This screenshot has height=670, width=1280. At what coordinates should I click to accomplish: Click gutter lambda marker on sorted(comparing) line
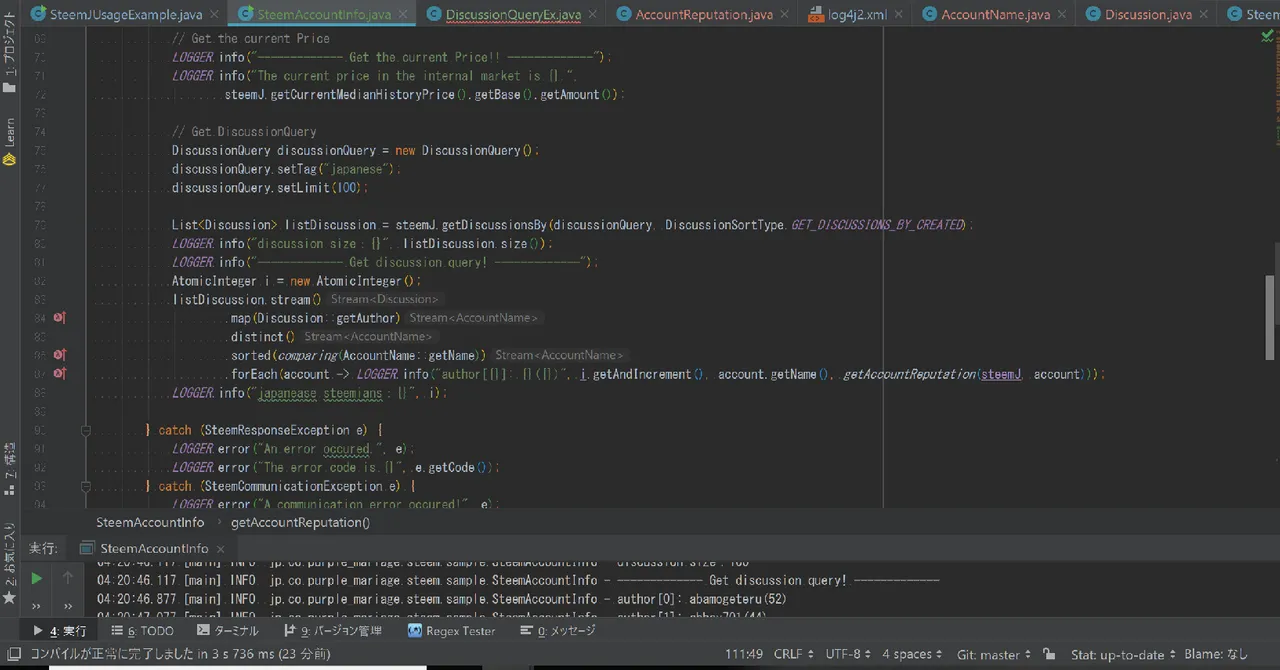point(60,355)
